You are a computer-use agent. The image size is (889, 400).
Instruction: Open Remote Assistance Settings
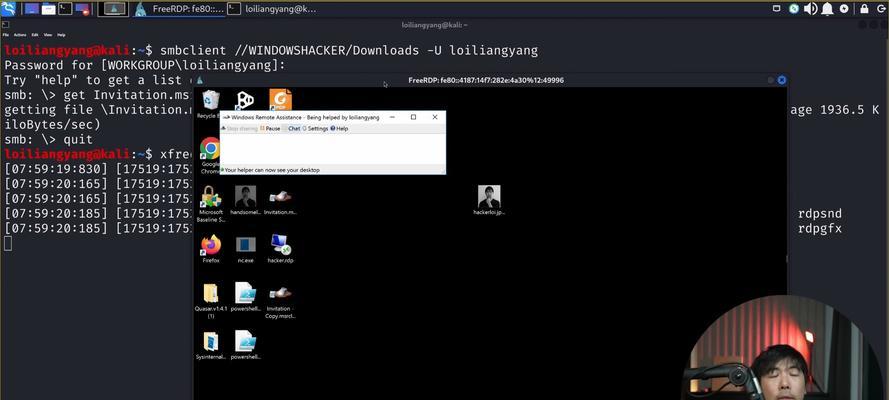(315, 129)
